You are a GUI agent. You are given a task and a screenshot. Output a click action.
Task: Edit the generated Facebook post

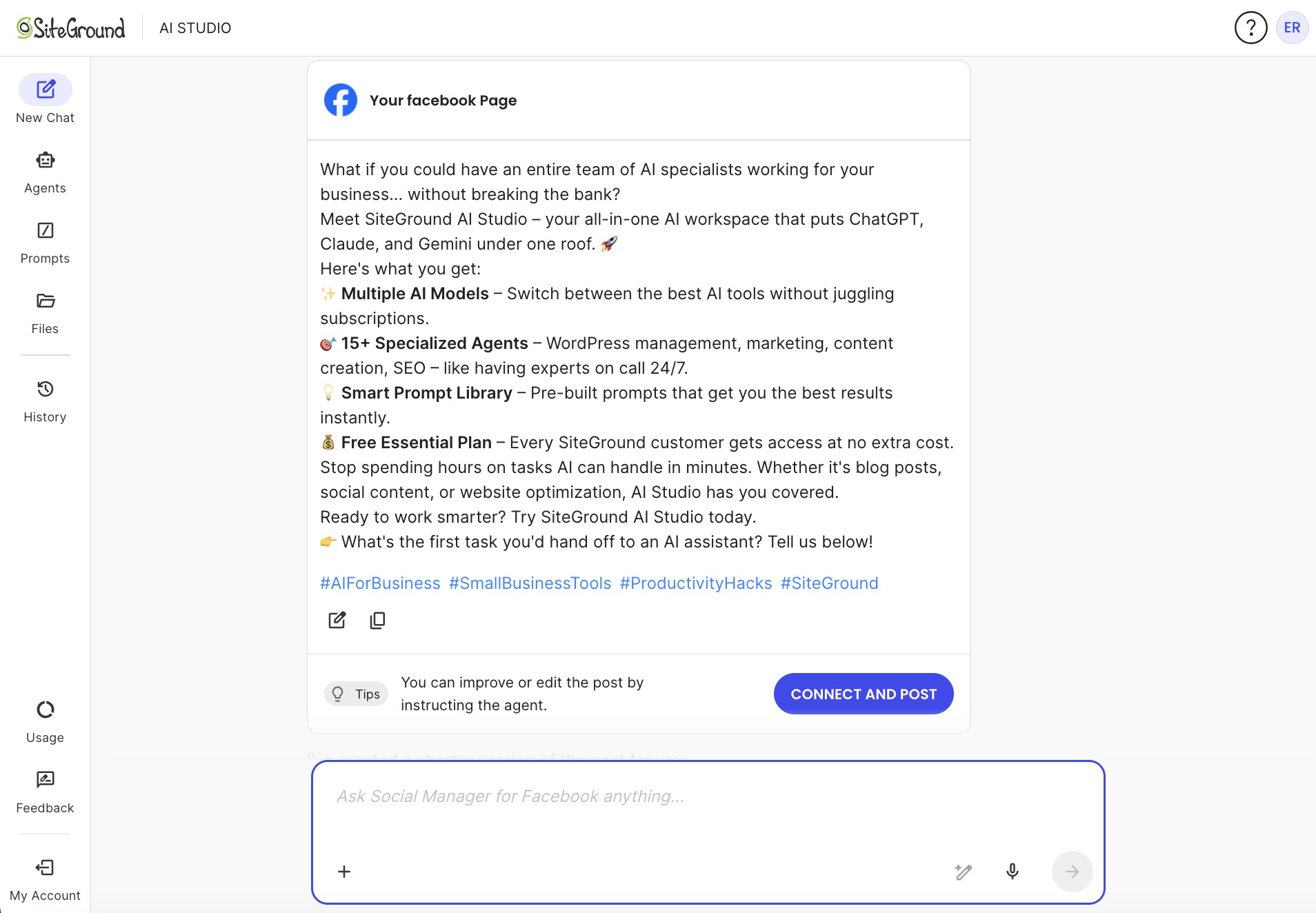(x=337, y=620)
